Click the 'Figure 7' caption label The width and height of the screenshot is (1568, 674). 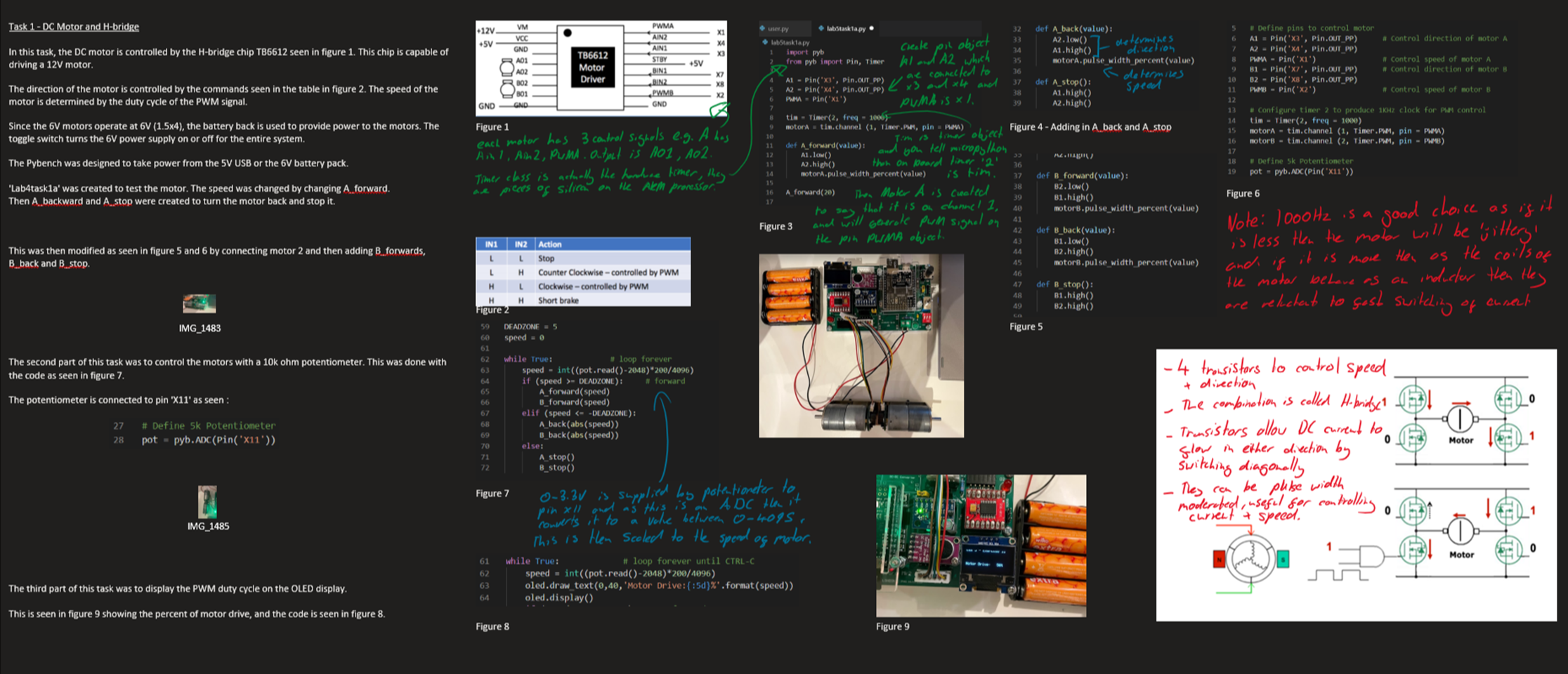[492, 494]
